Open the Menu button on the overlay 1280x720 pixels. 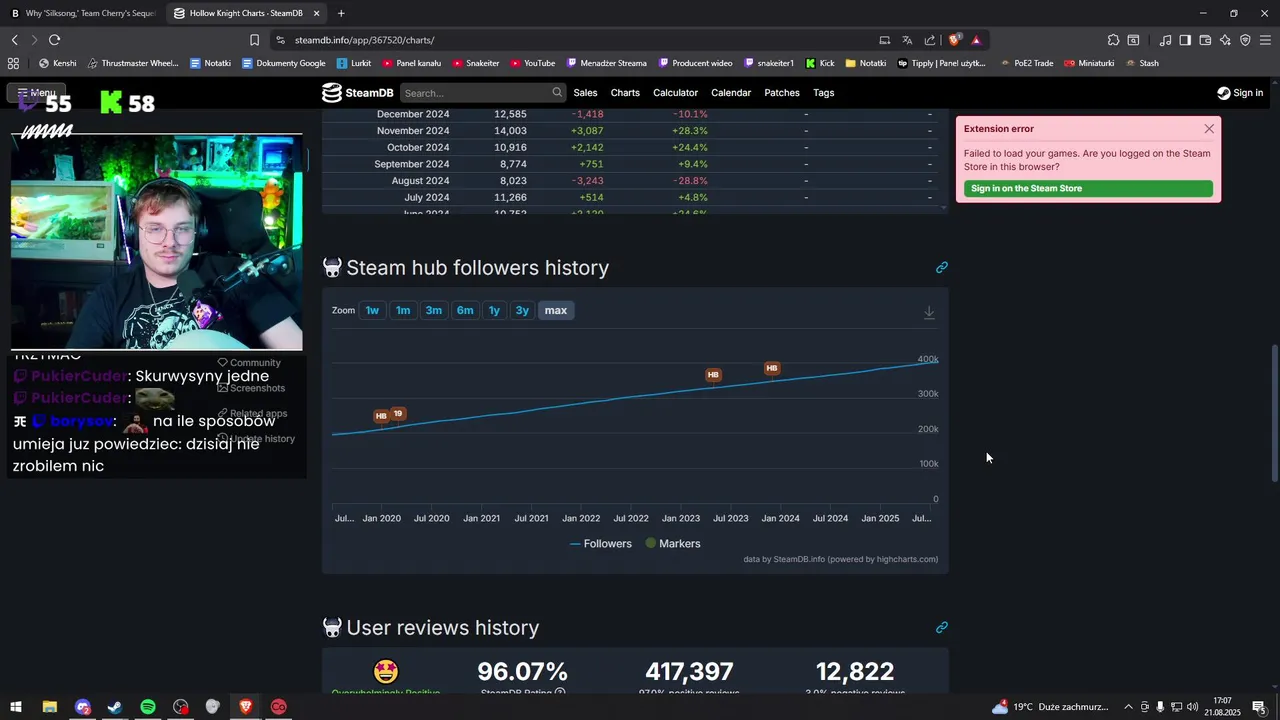(x=36, y=92)
